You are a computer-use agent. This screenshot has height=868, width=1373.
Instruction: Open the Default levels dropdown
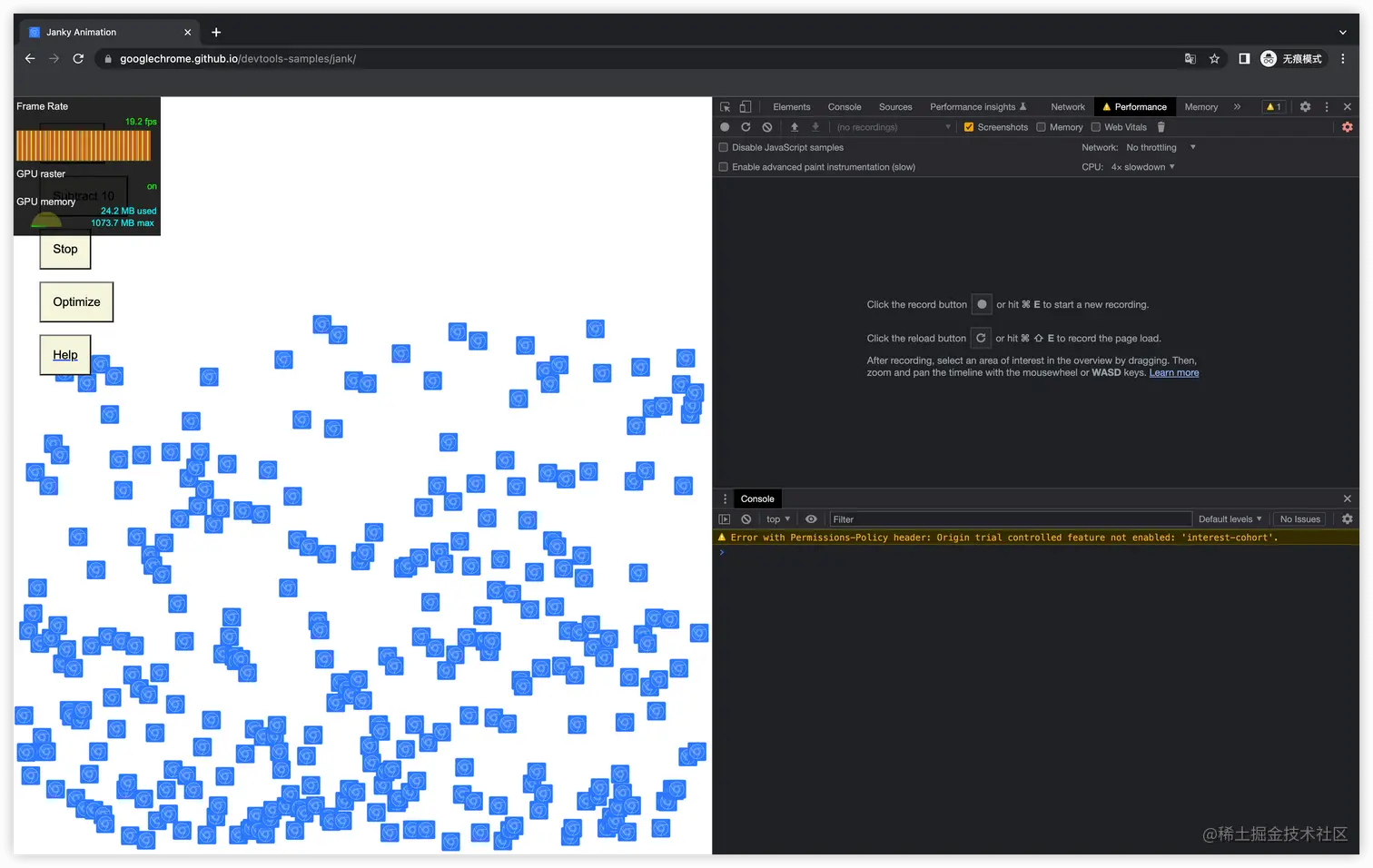(1230, 519)
